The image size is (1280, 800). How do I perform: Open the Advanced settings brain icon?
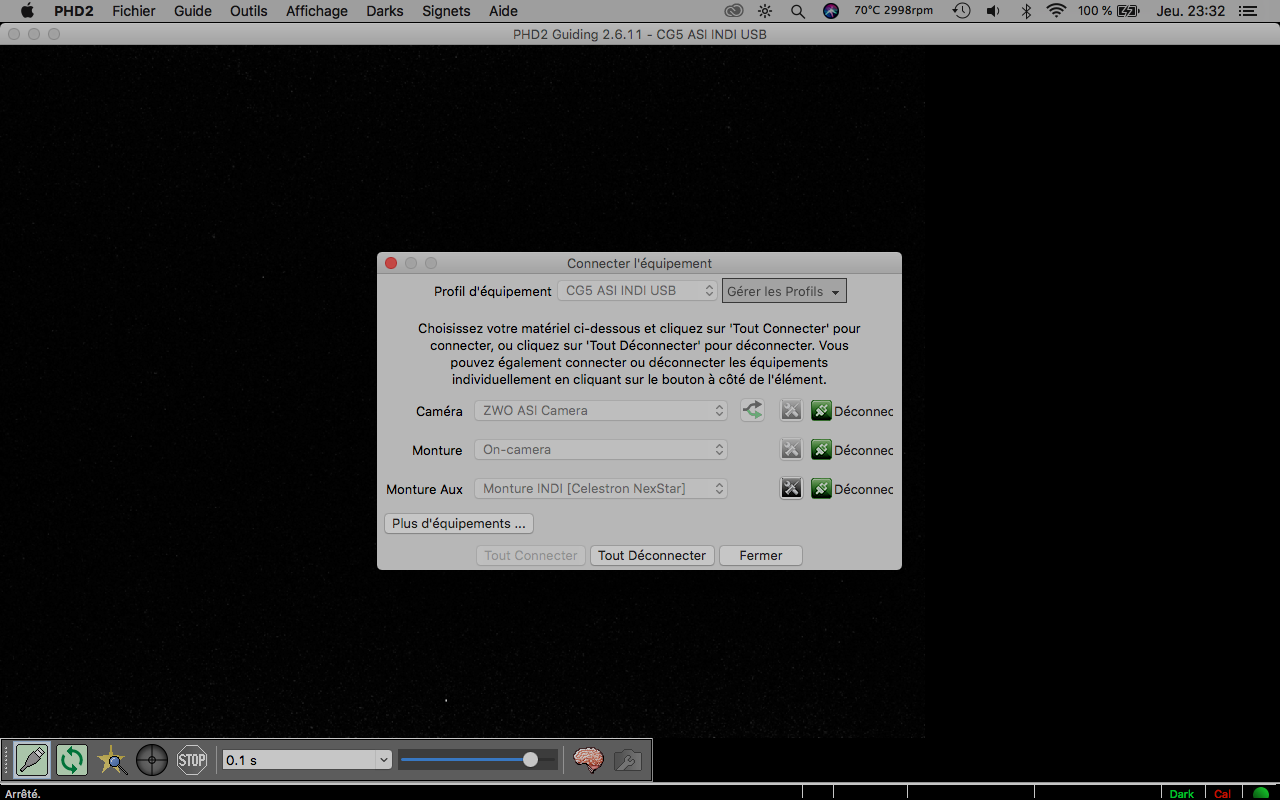click(x=589, y=760)
